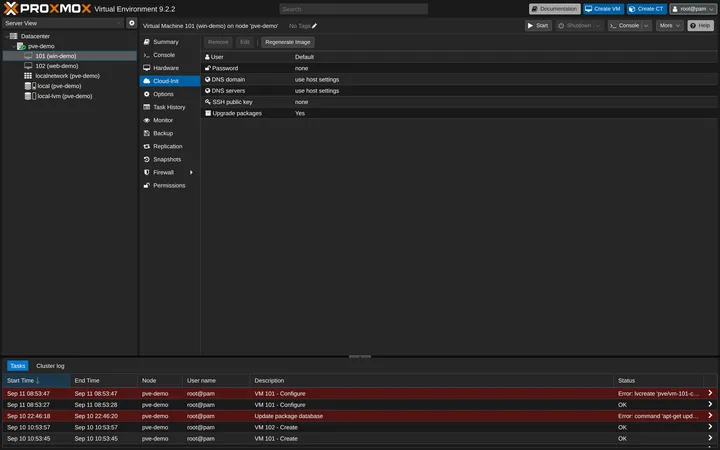Click the Documentation button

coord(555,9)
